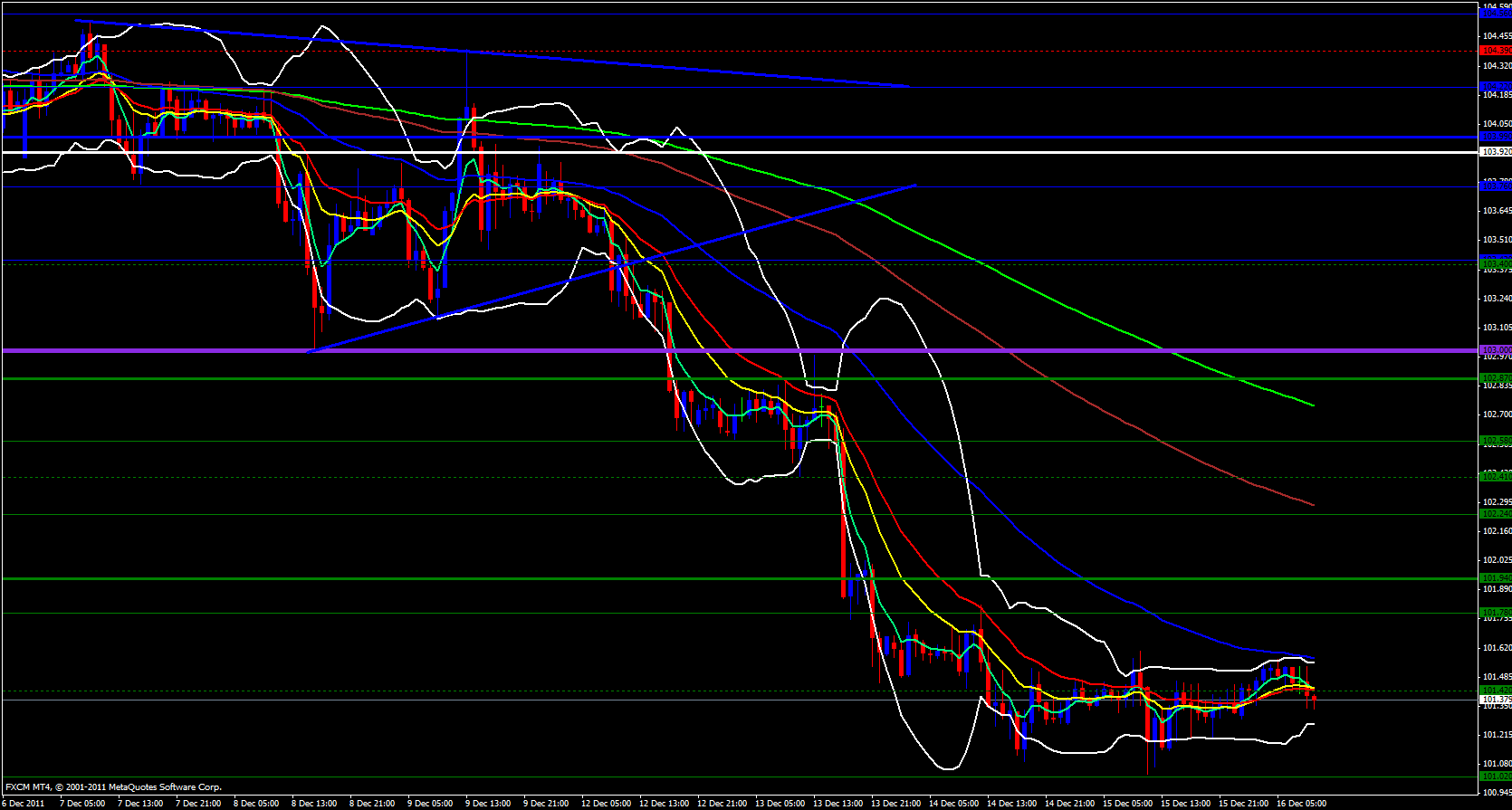Click the green 101.940 level label
The height and width of the screenshot is (810, 1512).
point(1494,577)
